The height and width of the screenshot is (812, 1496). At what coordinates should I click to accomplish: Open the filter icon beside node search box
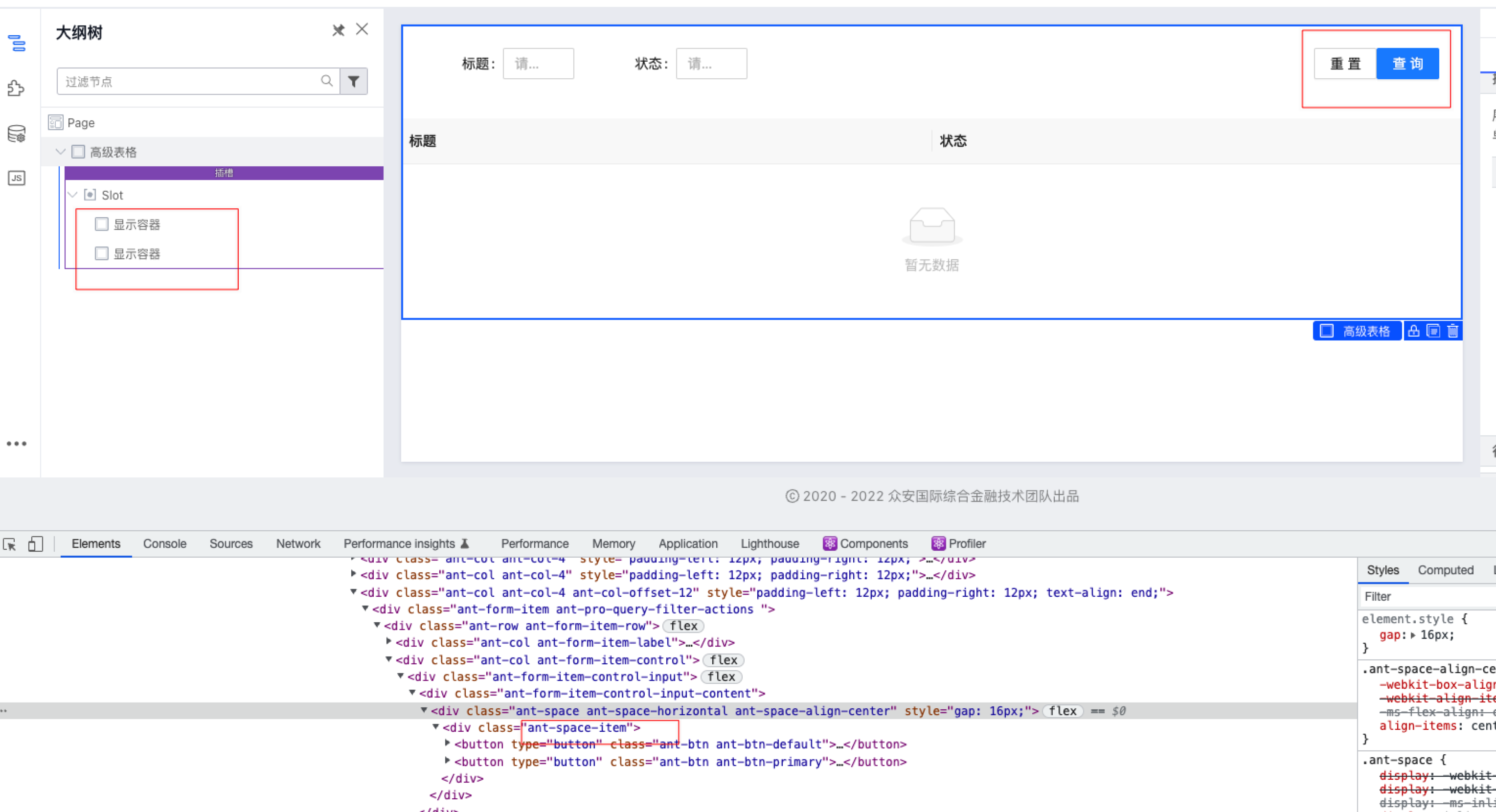tap(354, 81)
